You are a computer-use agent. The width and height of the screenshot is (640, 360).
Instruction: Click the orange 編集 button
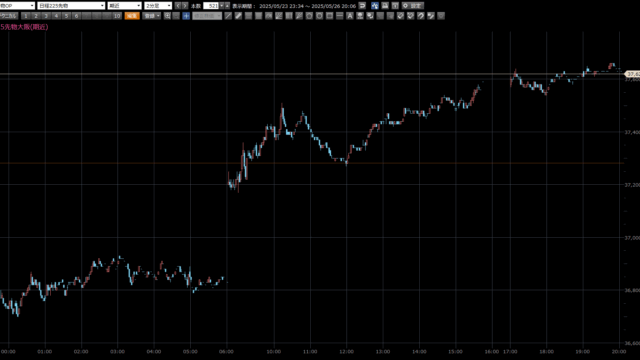tap(132, 16)
